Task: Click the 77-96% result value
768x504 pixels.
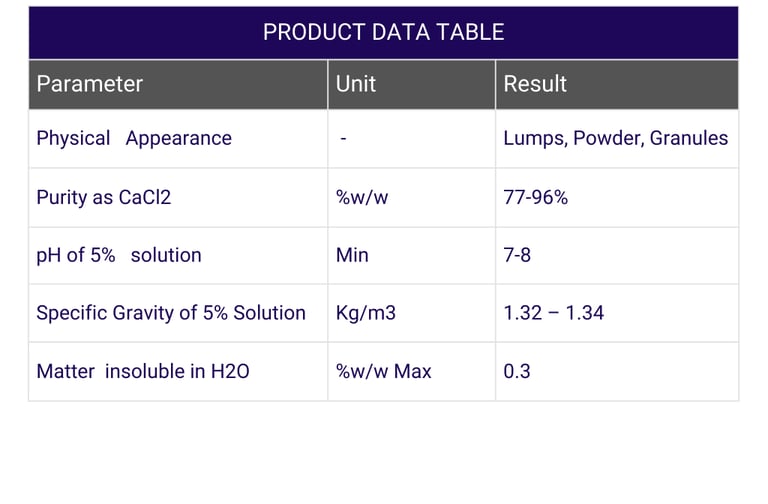Action: tap(535, 197)
